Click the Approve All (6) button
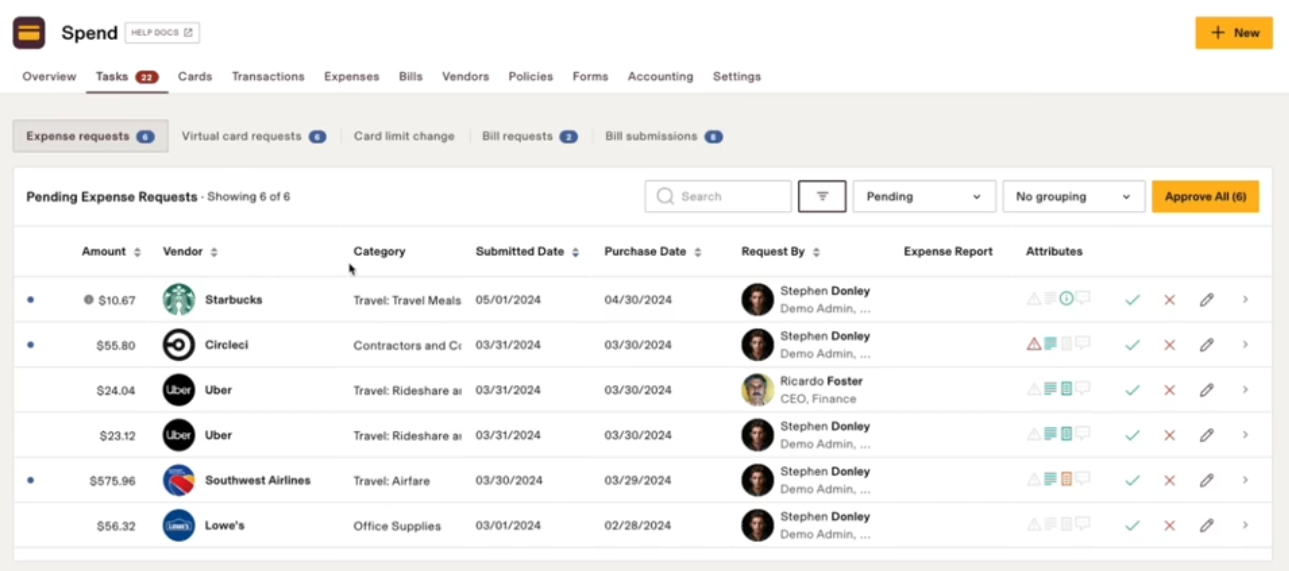 1205,197
